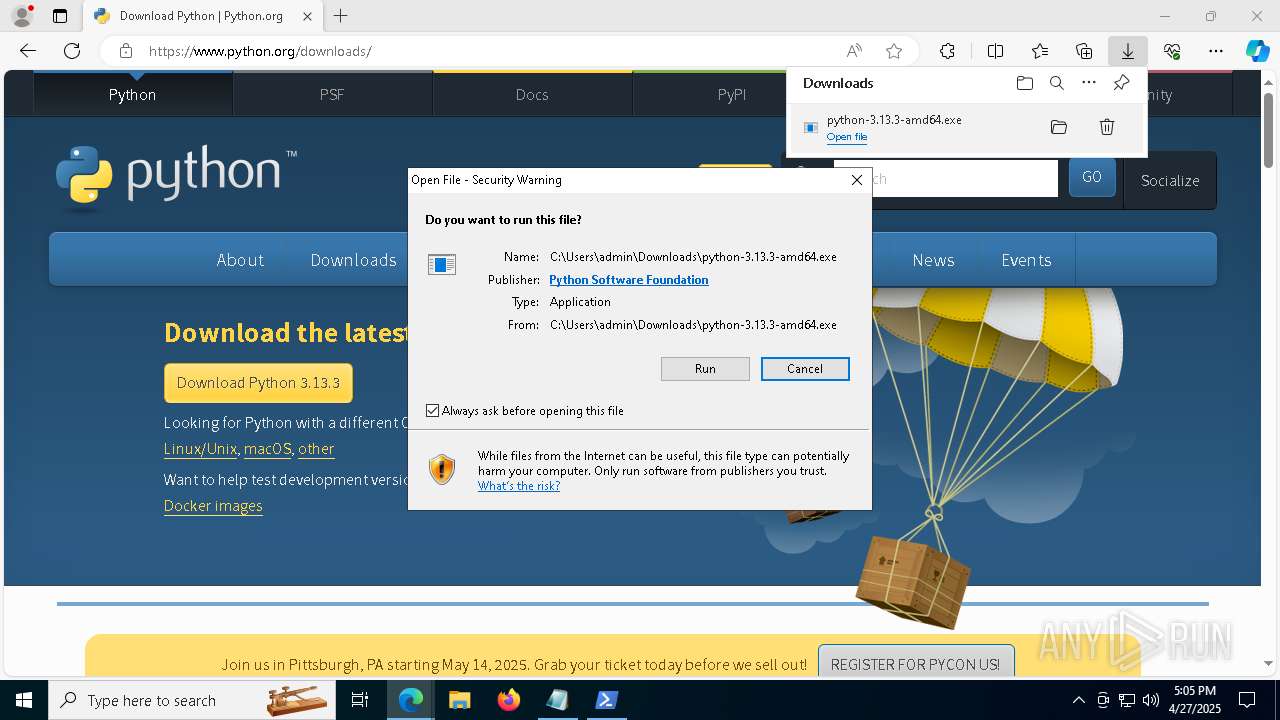Open Edge Settings and more menu
1280x720 pixels.
tap(1216, 51)
